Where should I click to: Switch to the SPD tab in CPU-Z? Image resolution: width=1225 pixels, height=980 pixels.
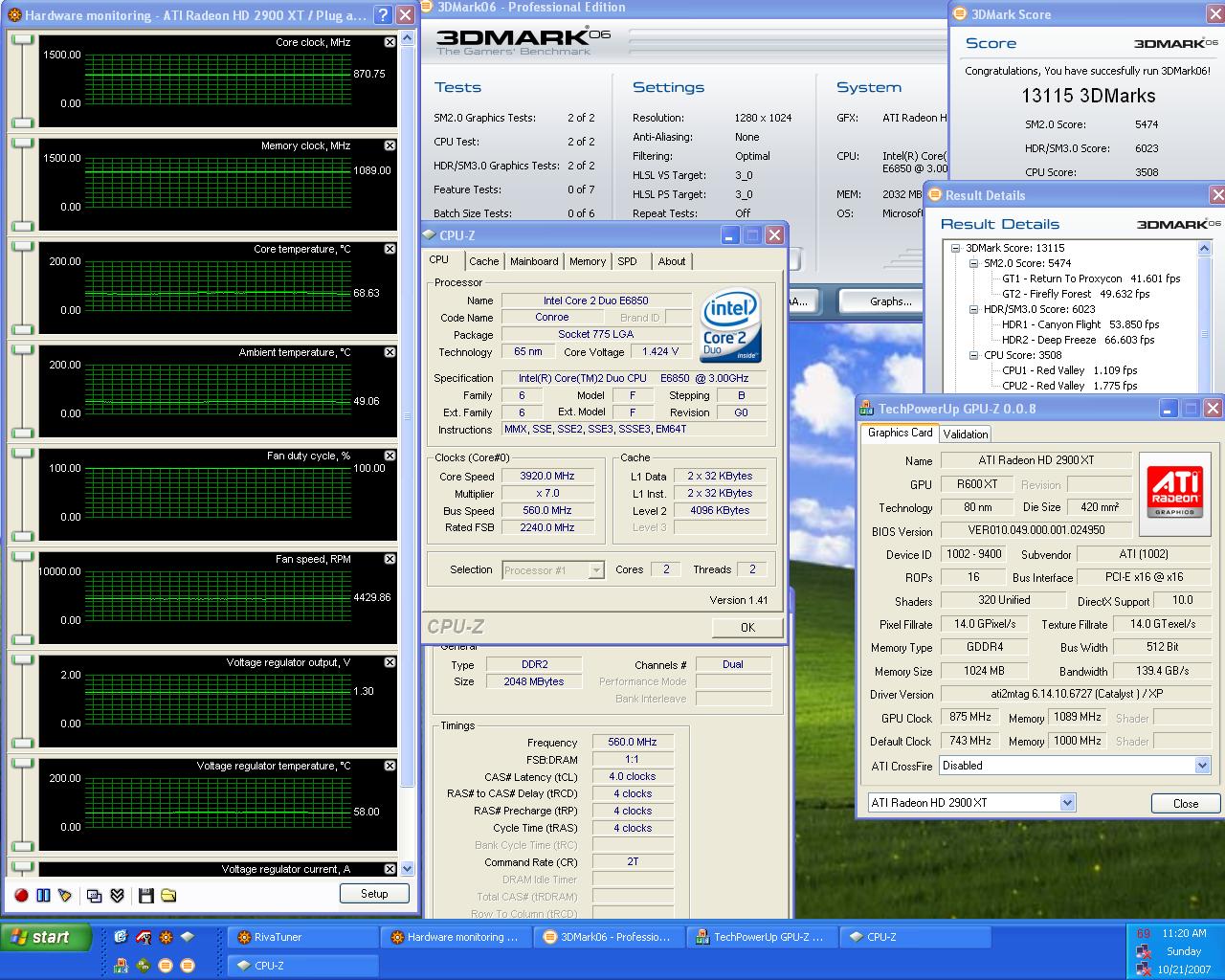coord(627,261)
